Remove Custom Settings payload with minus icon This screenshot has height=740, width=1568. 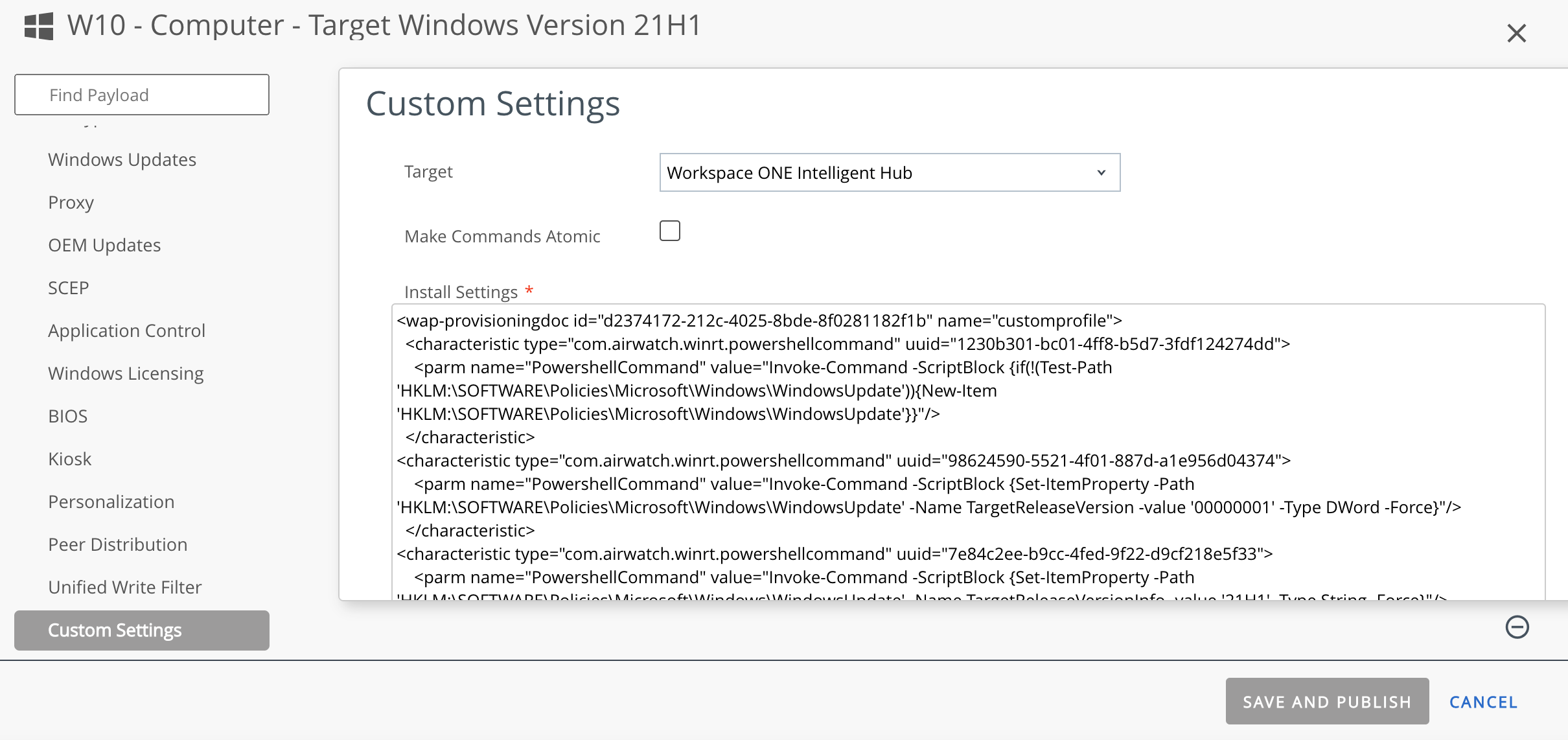(1517, 627)
